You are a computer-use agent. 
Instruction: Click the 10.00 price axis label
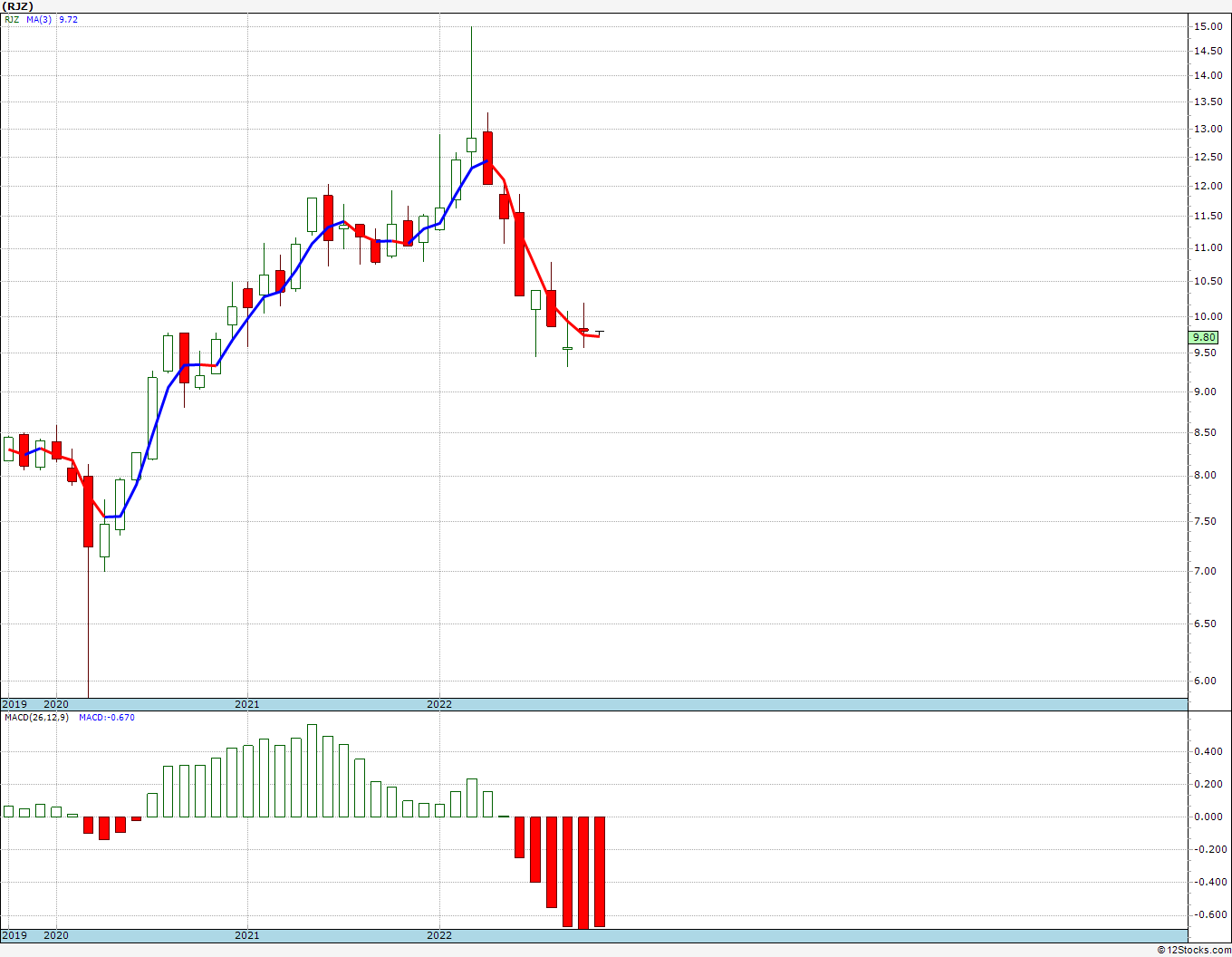click(1207, 316)
